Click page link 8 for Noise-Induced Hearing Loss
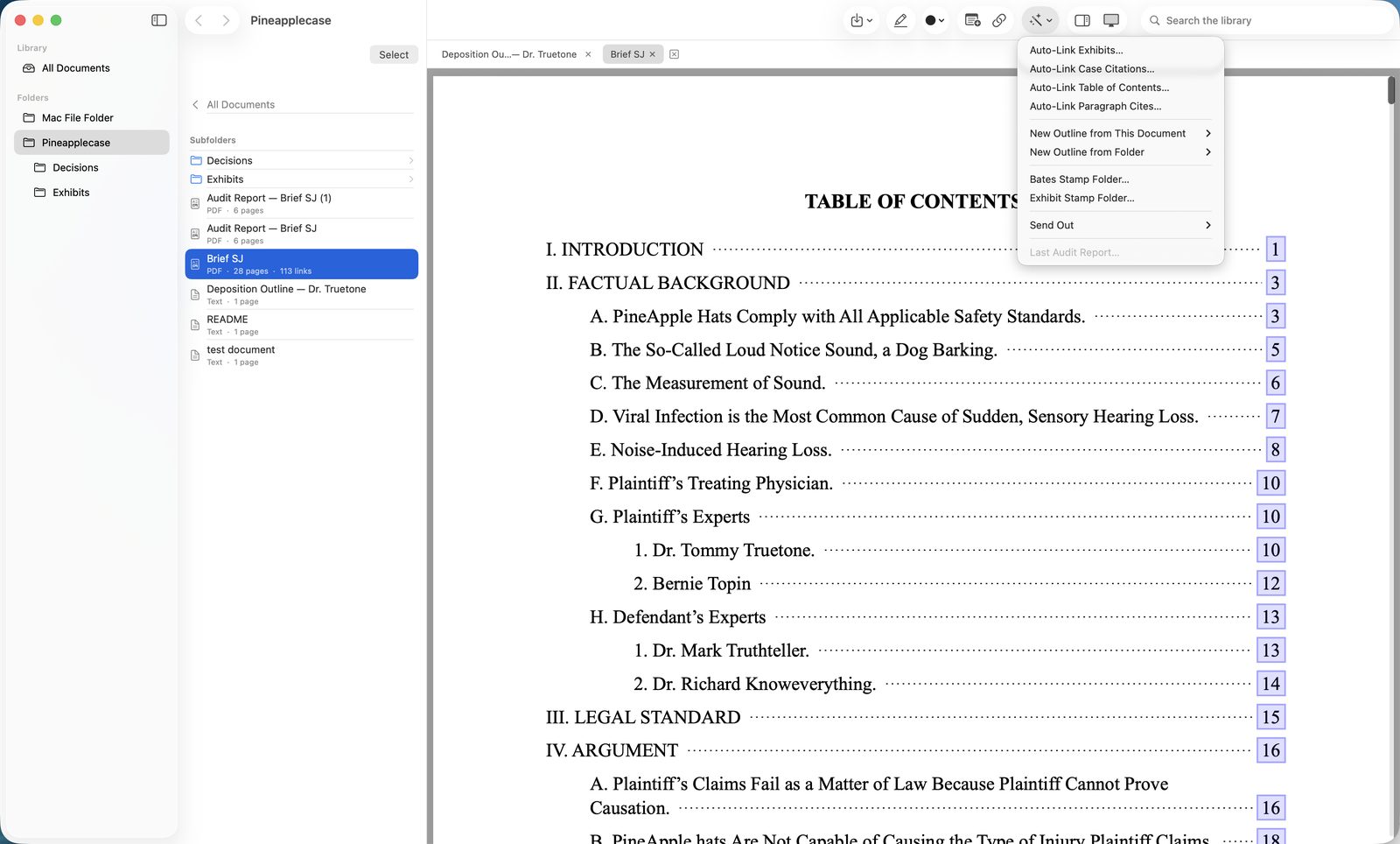Image resolution: width=1400 pixels, height=844 pixels. point(1276,450)
